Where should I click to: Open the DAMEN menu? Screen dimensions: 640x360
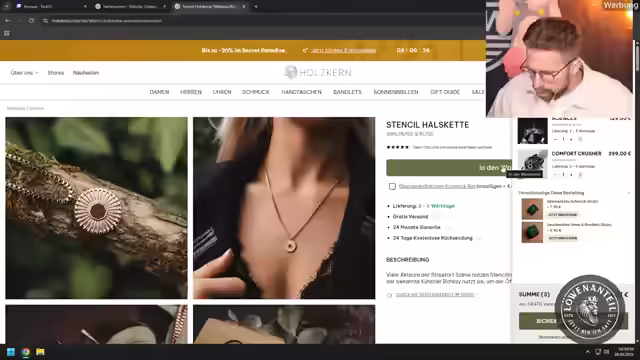[159, 92]
